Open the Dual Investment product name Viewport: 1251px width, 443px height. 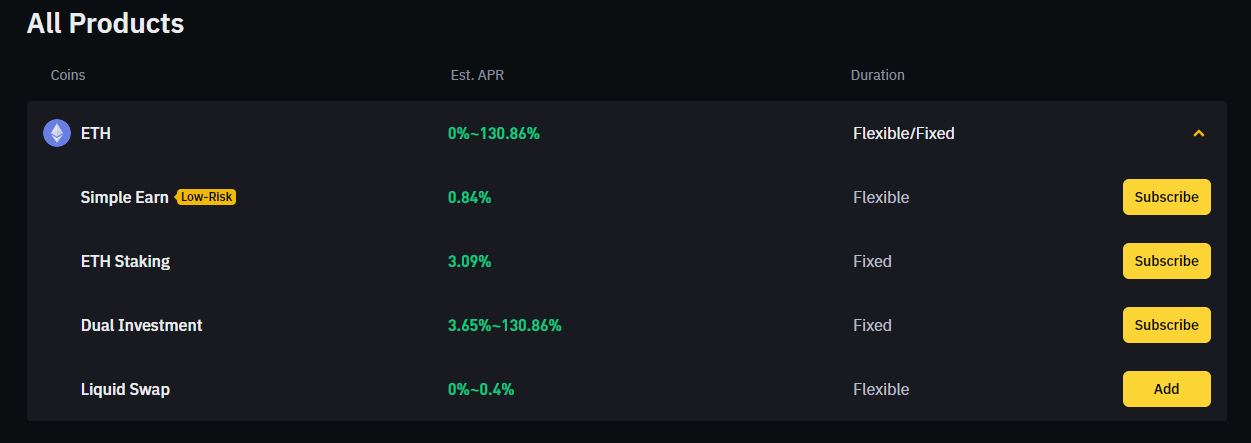click(x=141, y=325)
